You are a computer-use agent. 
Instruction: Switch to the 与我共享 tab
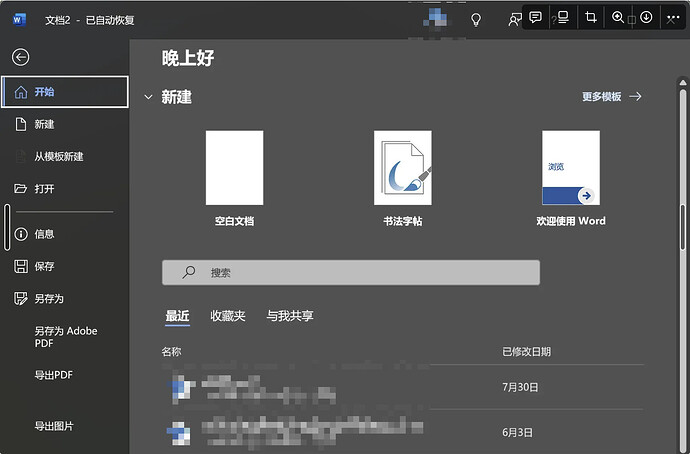point(290,316)
